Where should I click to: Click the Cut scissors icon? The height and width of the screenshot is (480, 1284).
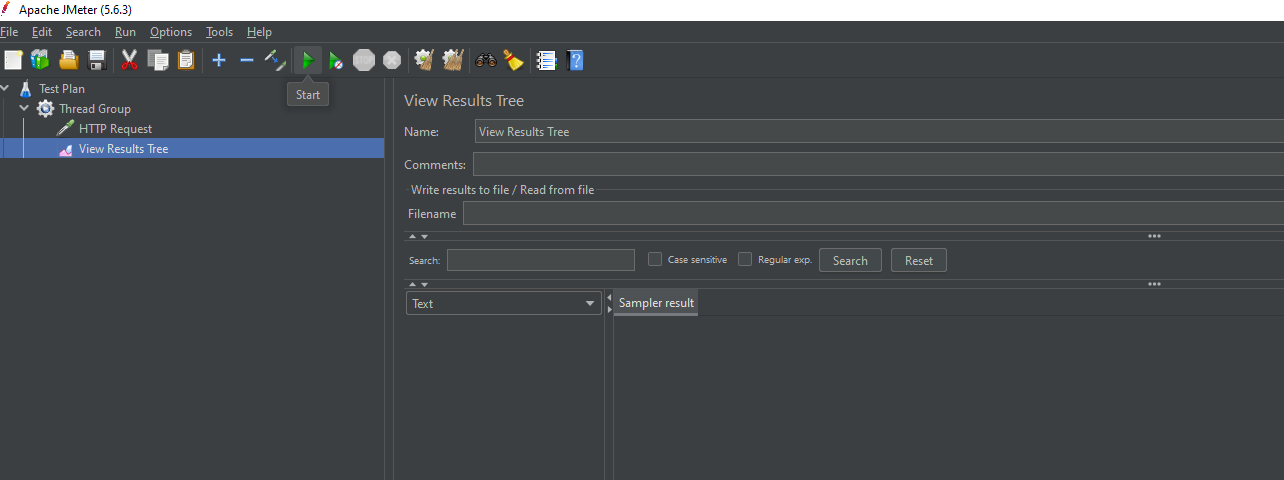pos(129,61)
